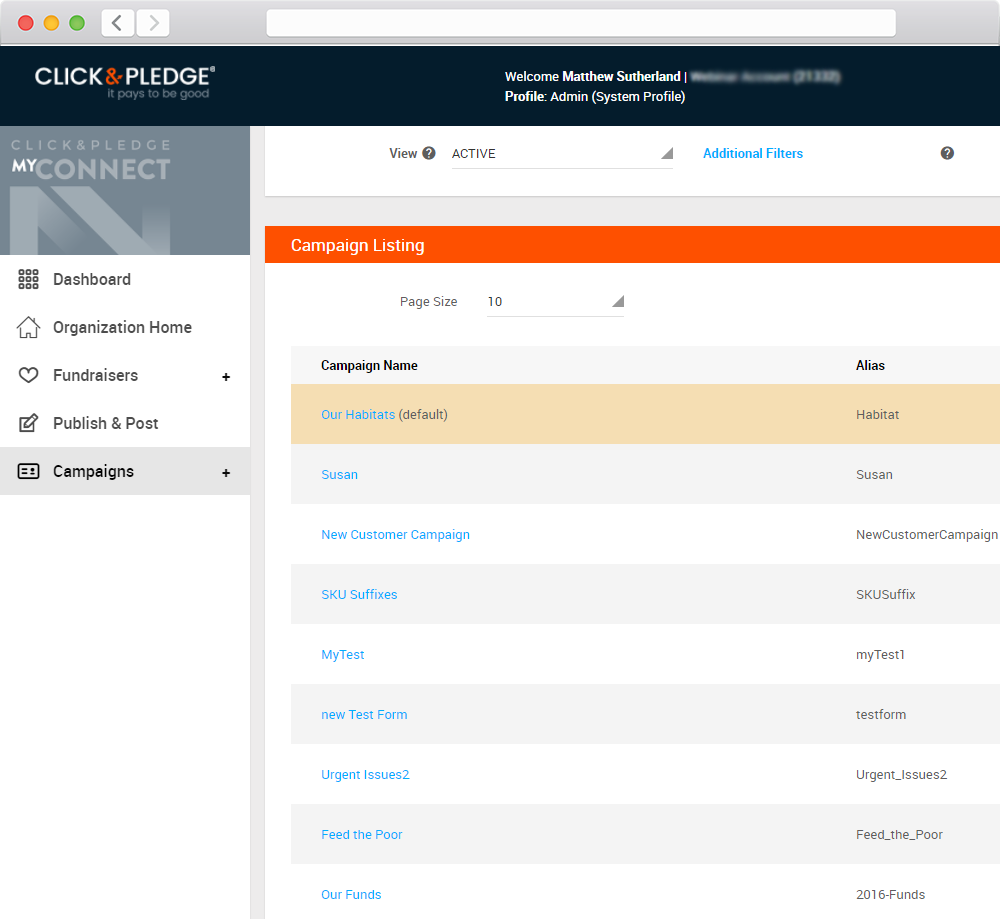The width and height of the screenshot is (1000, 919).
Task: Select the Fundraisers heart icon
Action: 28,375
